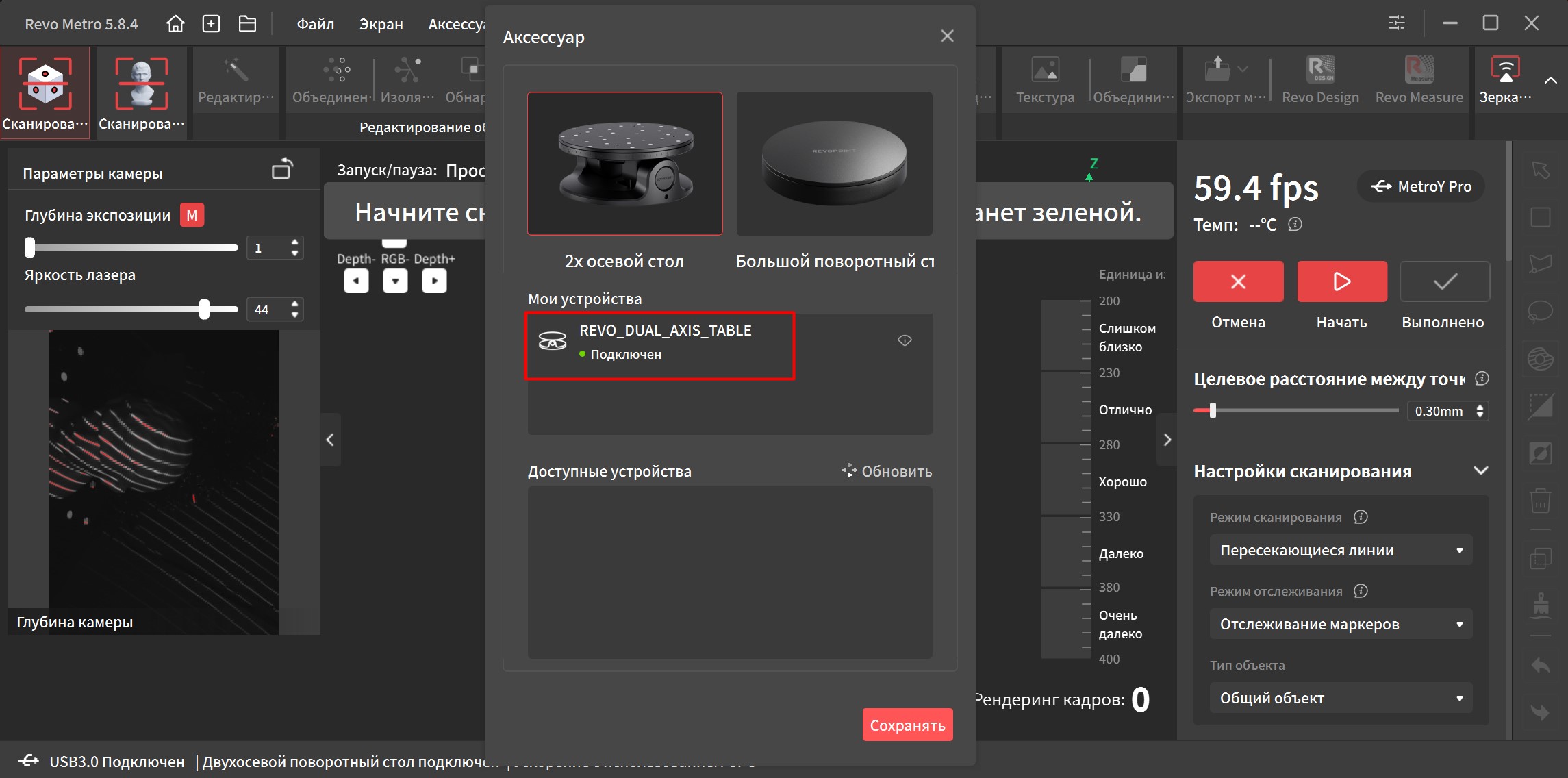Open the folder icon in title bar
This screenshot has width=1568, height=778.
point(247,24)
